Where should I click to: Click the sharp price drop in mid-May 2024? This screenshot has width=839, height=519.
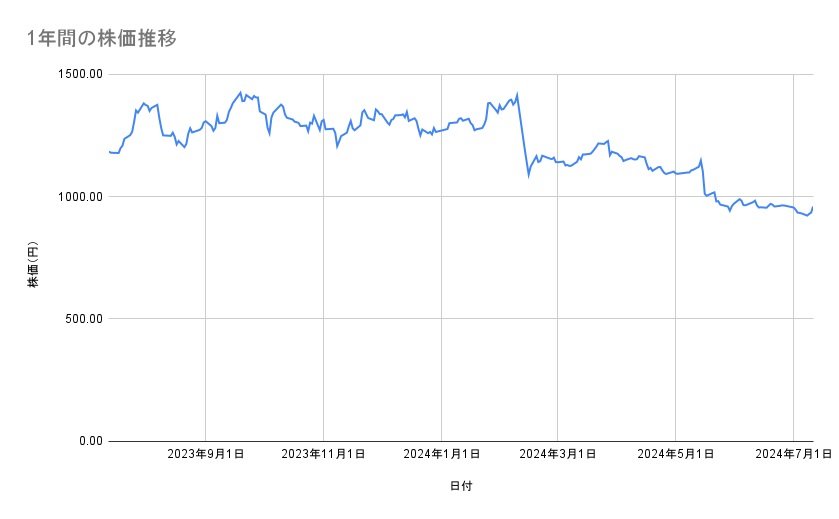click(x=703, y=178)
